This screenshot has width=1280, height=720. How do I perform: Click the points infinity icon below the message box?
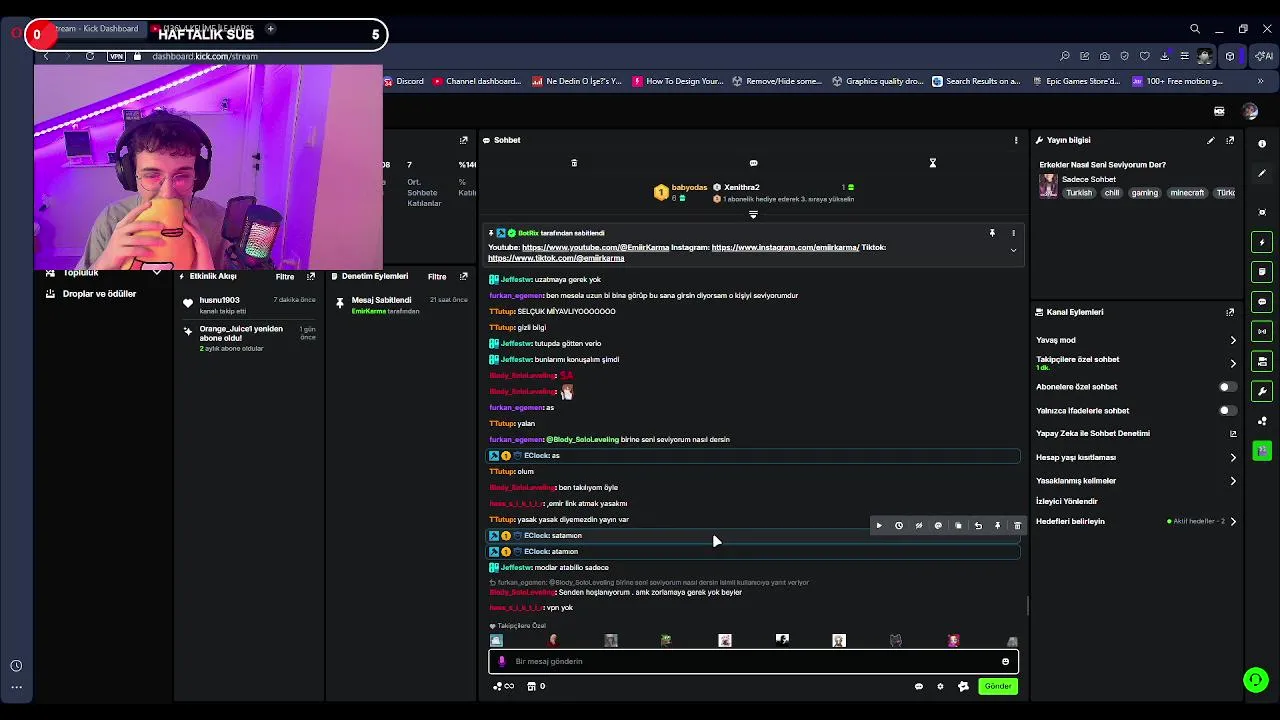click(503, 686)
